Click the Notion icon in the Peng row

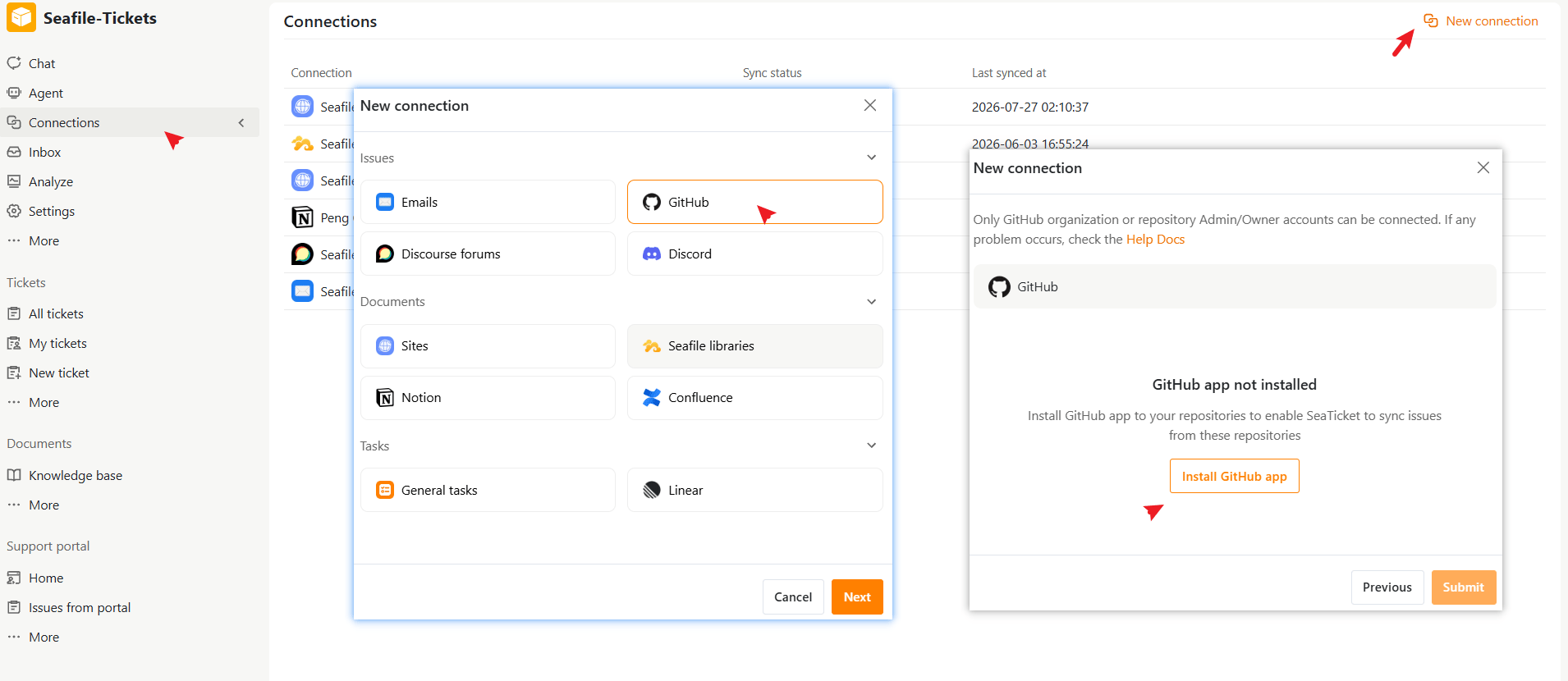(303, 217)
